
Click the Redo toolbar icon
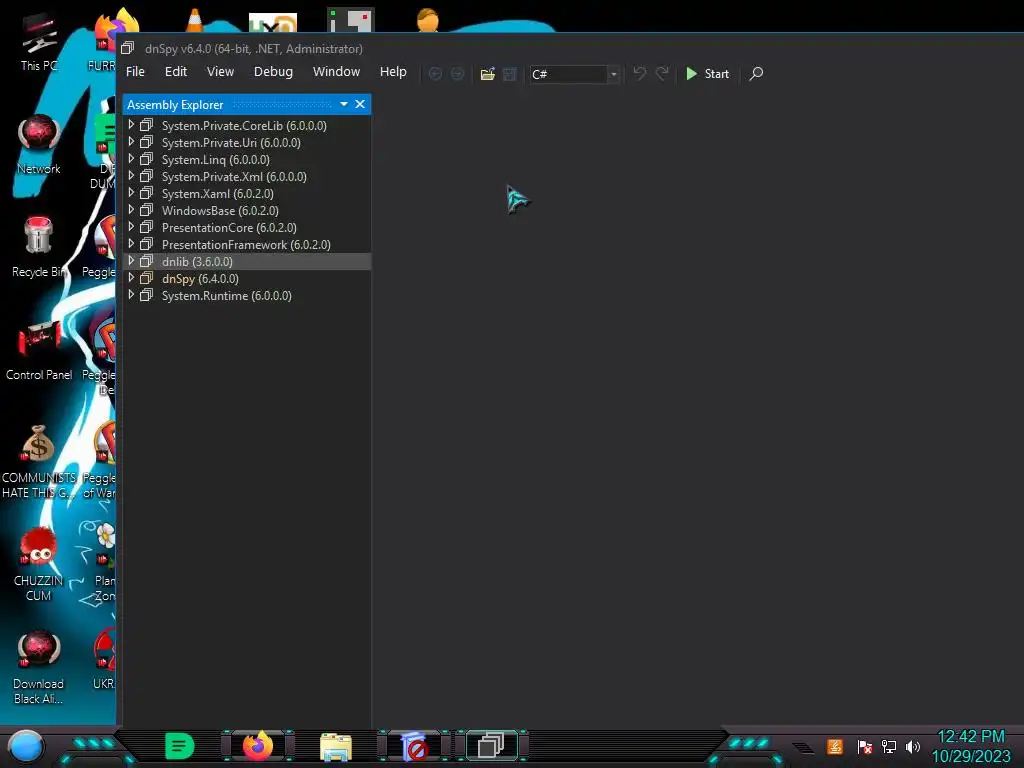(662, 74)
